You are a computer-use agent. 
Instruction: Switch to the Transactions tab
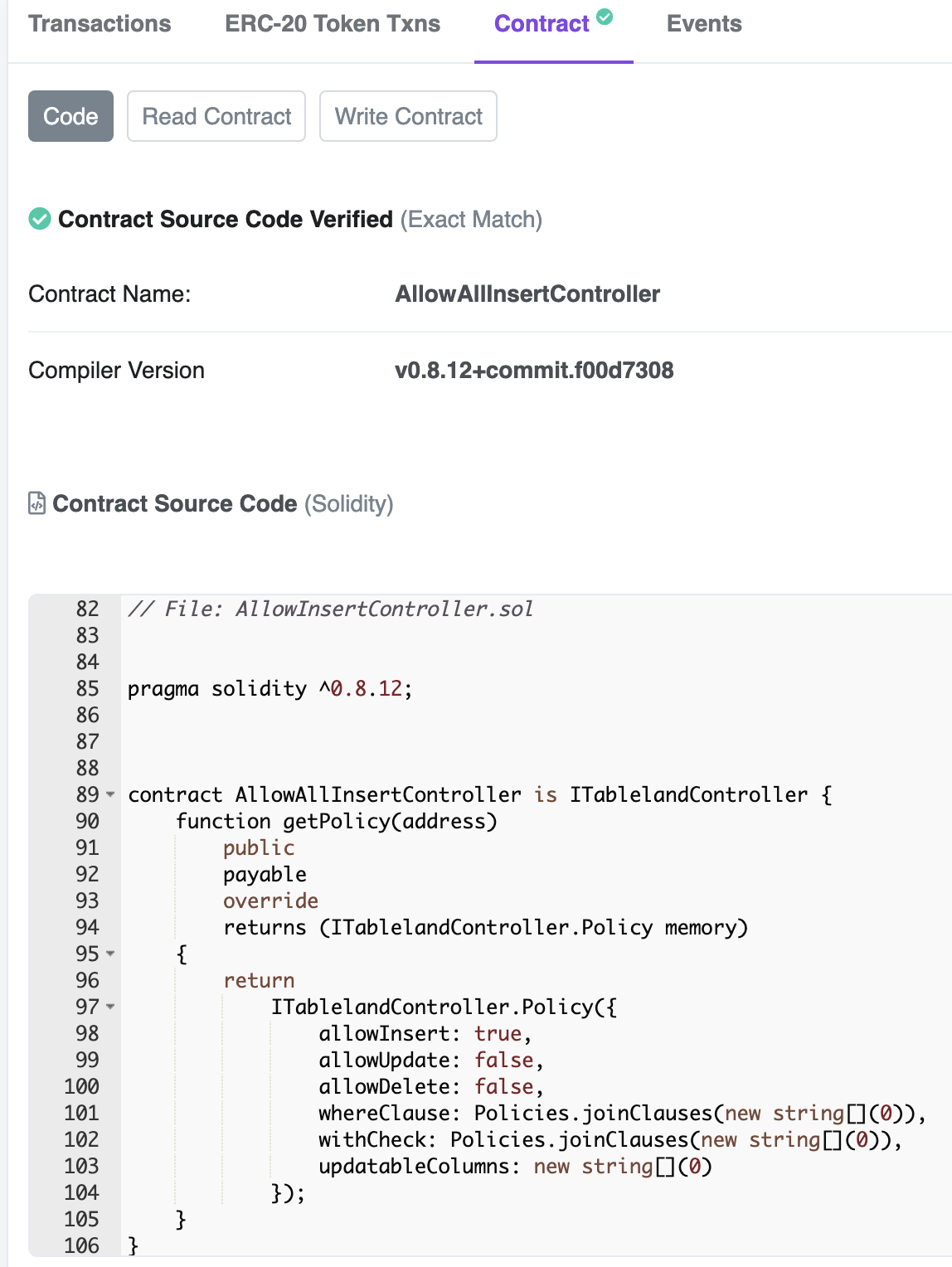coord(100,24)
